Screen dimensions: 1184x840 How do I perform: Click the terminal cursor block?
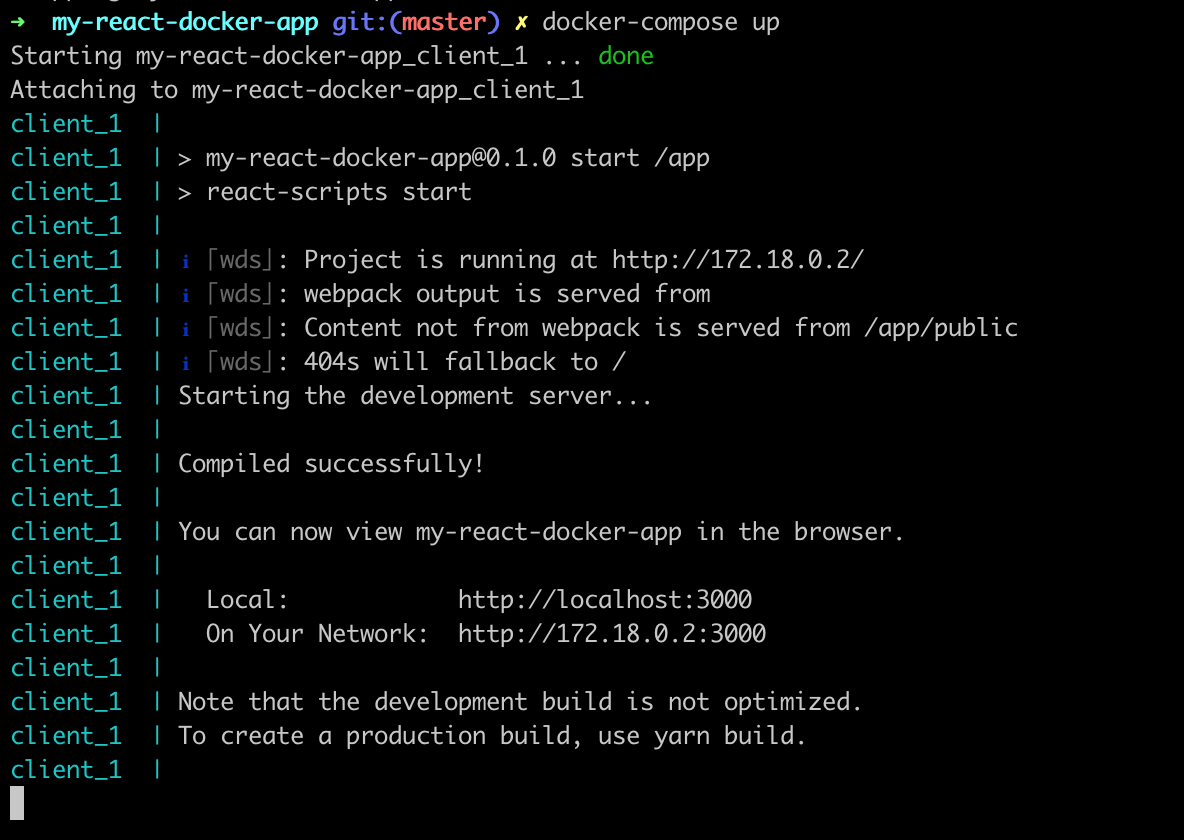point(17,803)
